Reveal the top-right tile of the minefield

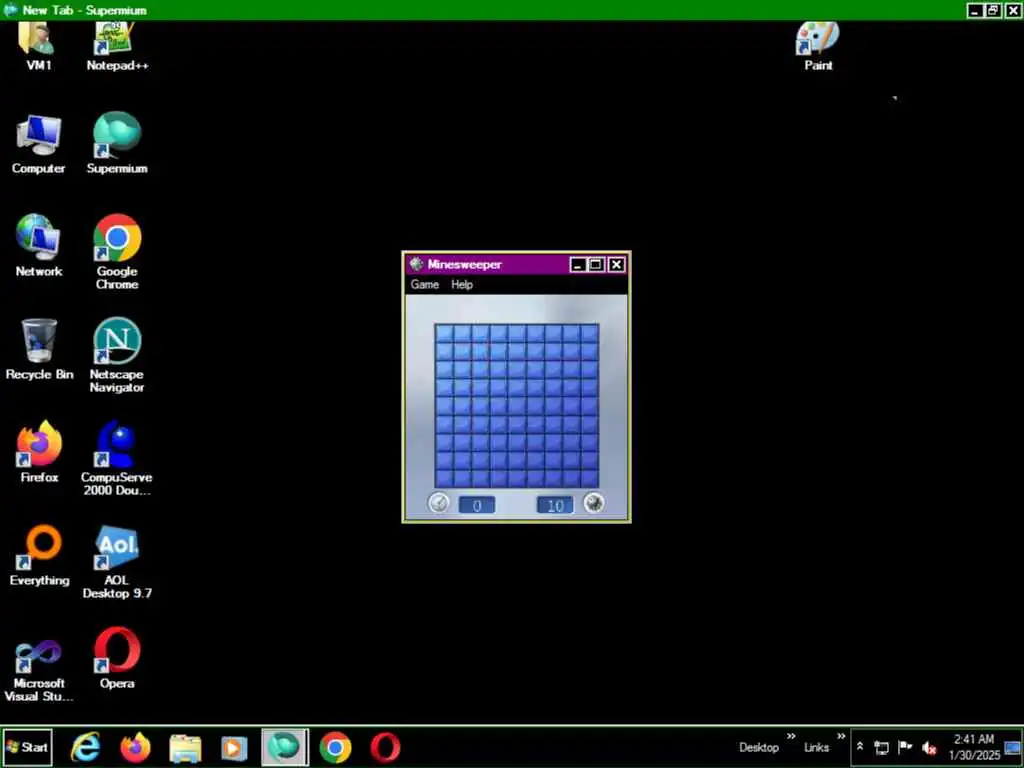[x=589, y=333]
